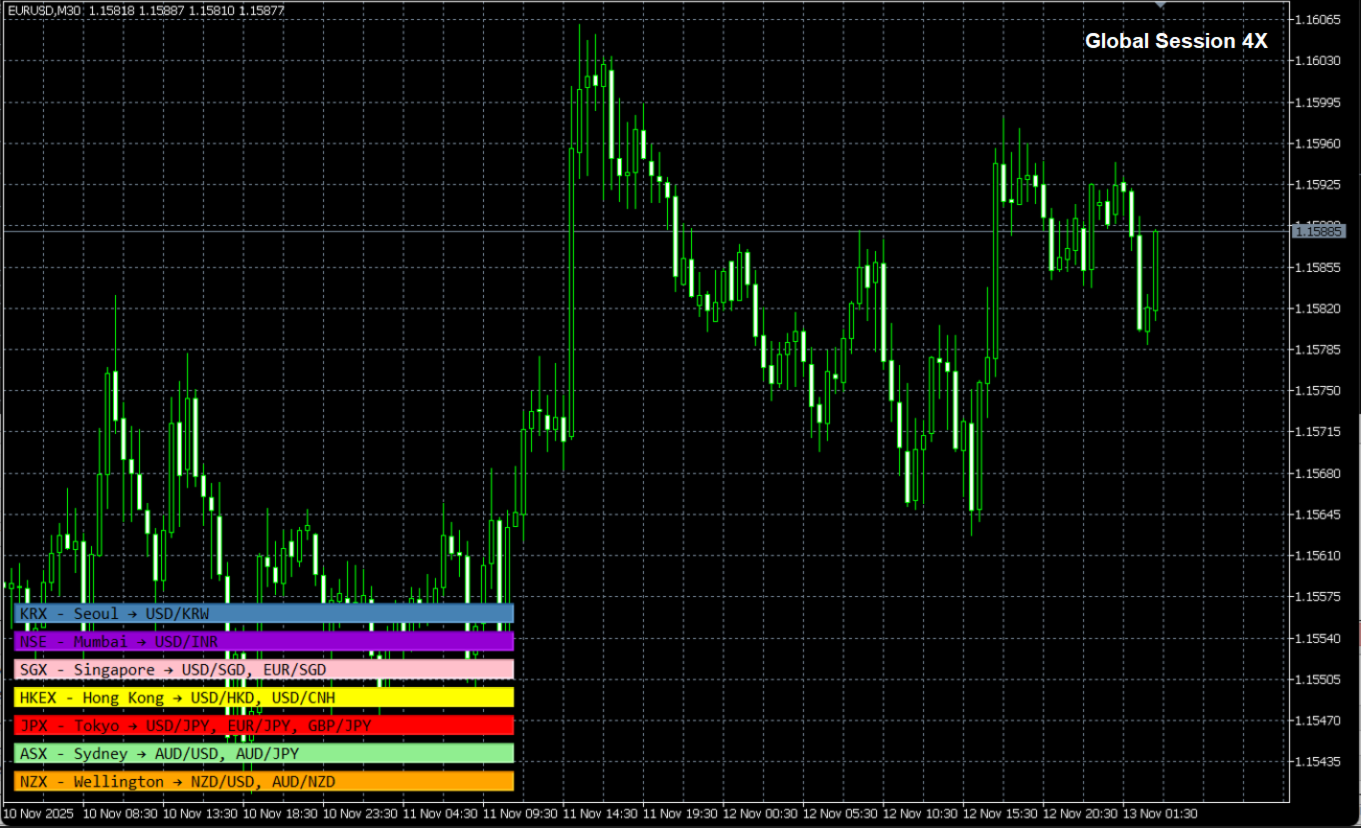
Task: Click the blue KRX - Seoul USD/KRW band
Action: [x=260, y=613]
